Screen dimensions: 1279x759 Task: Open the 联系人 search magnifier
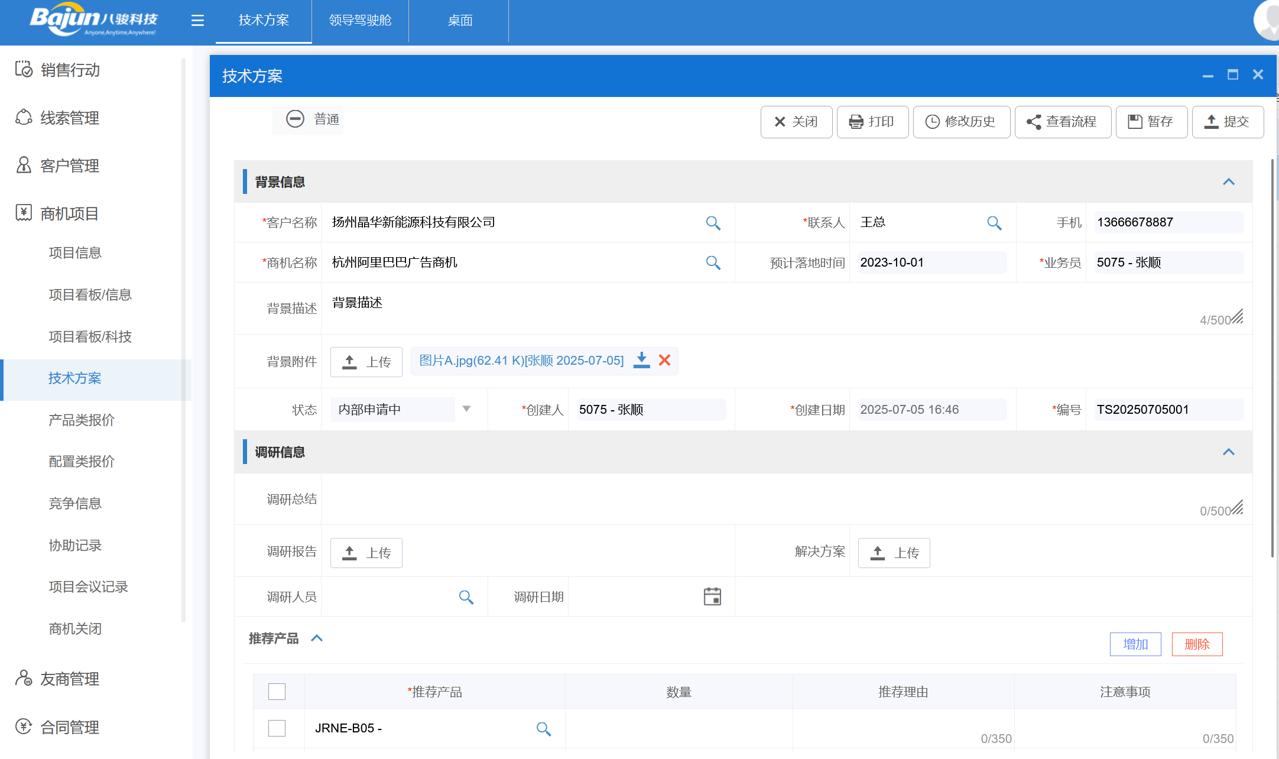[x=994, y=222]
